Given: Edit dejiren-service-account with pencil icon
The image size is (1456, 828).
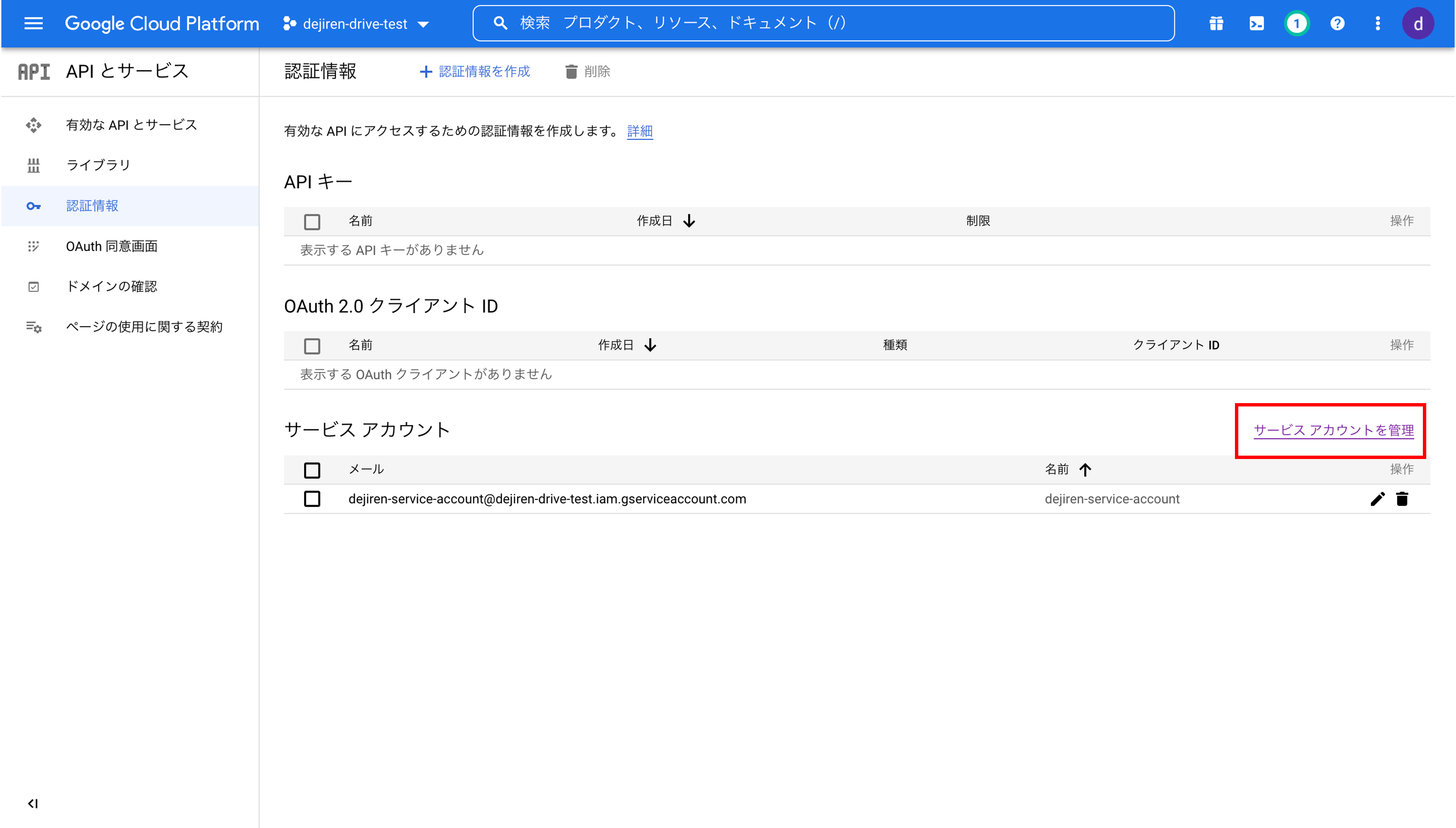Looking at the screenshot, I should click(1377, 499).
